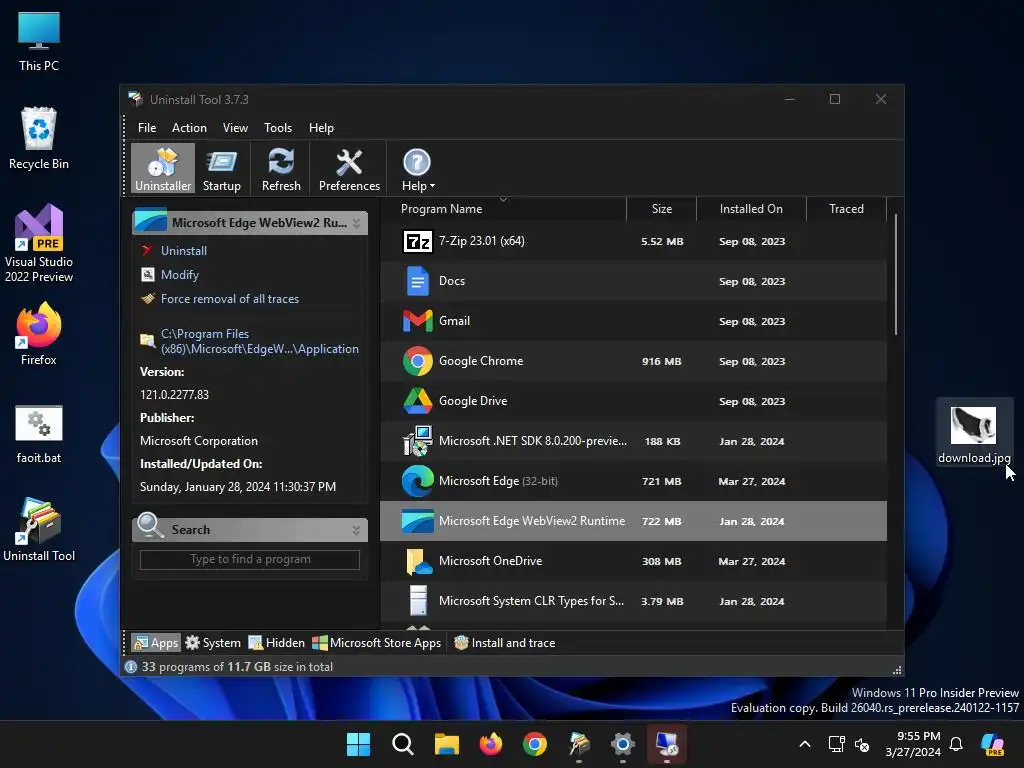Switch to the System tab
1024x768 pixels.
[x=213, y=643]
